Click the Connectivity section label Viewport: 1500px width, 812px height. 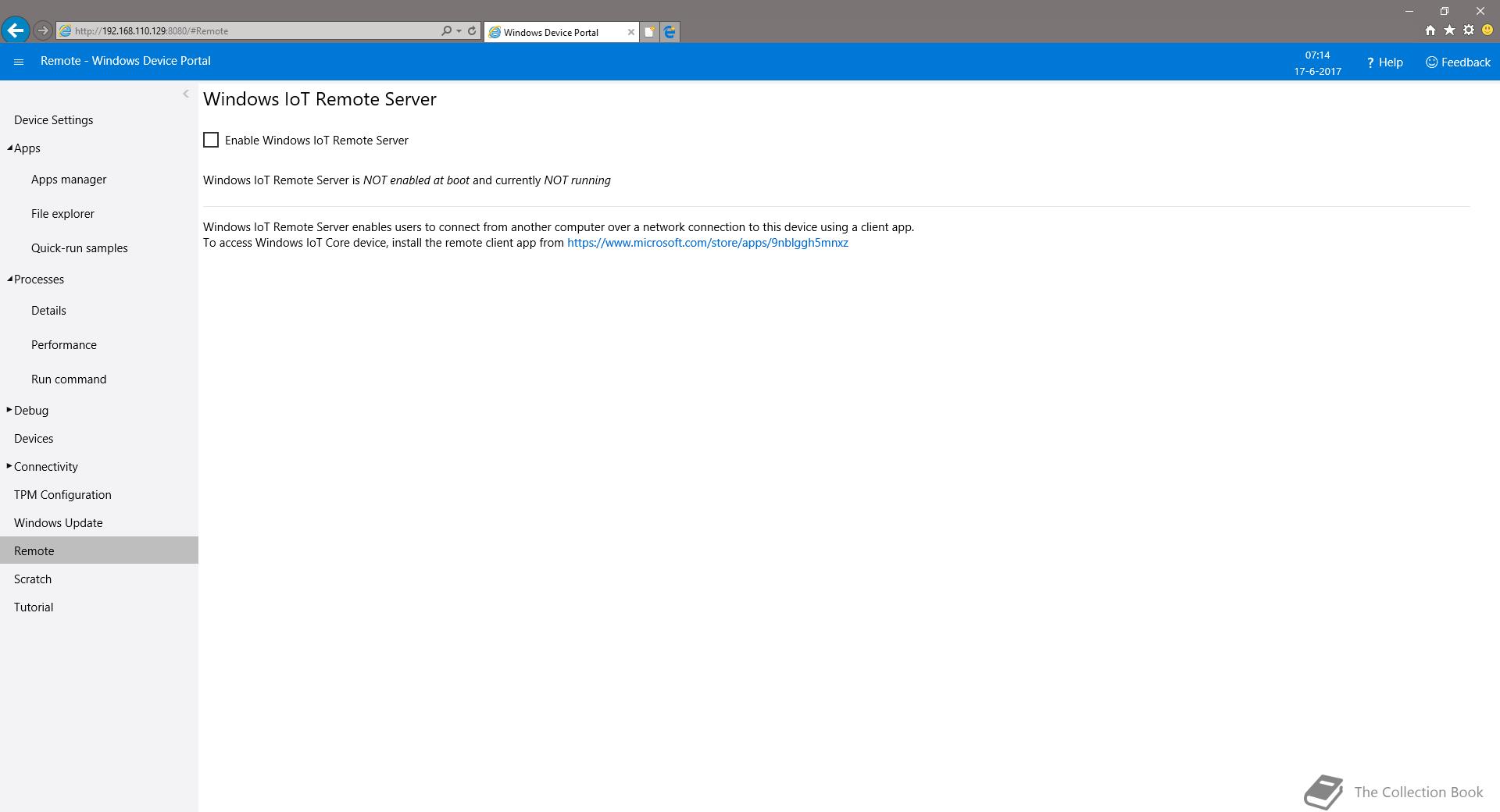(46, 467)
